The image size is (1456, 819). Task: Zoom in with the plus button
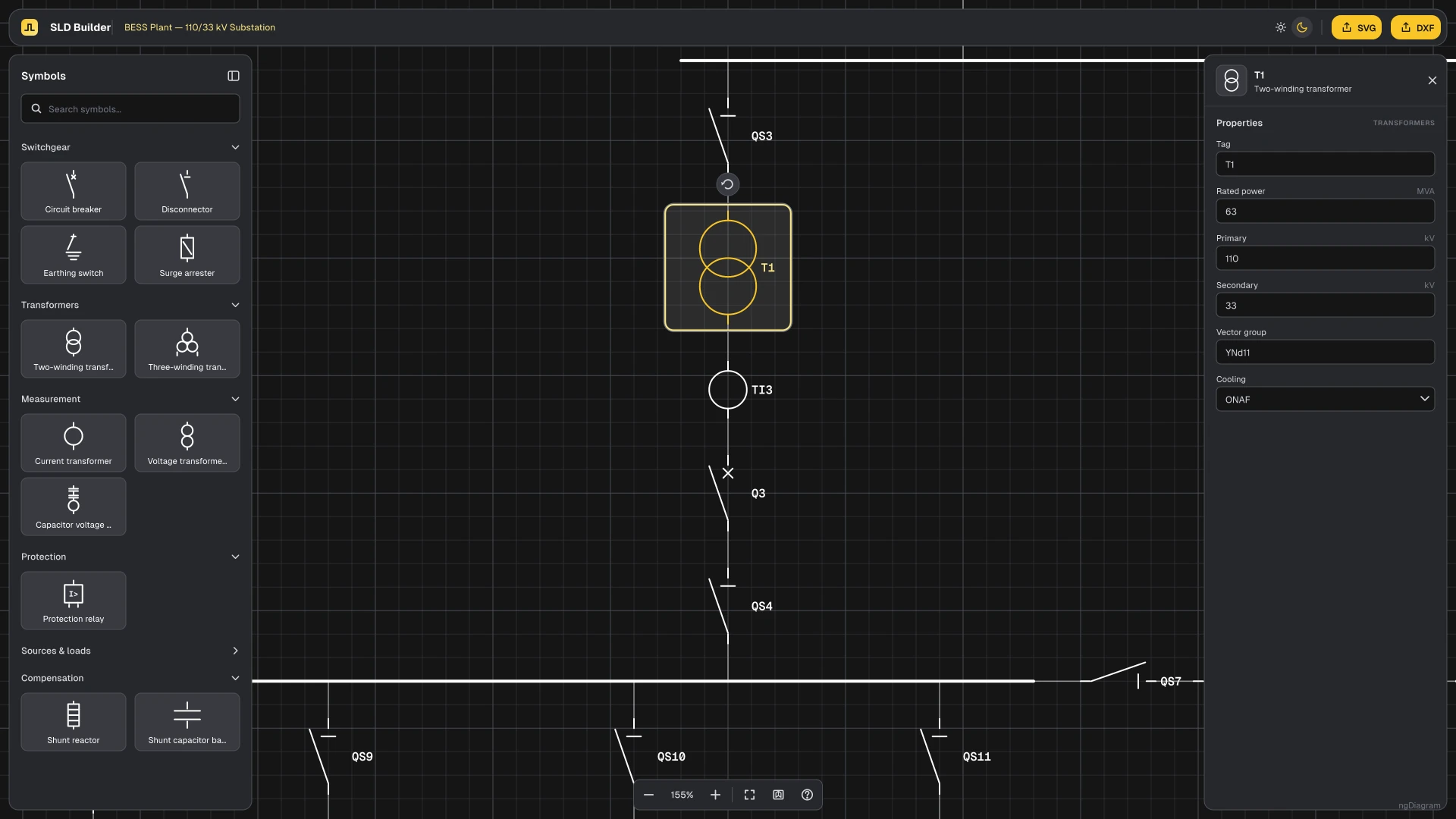715,795
